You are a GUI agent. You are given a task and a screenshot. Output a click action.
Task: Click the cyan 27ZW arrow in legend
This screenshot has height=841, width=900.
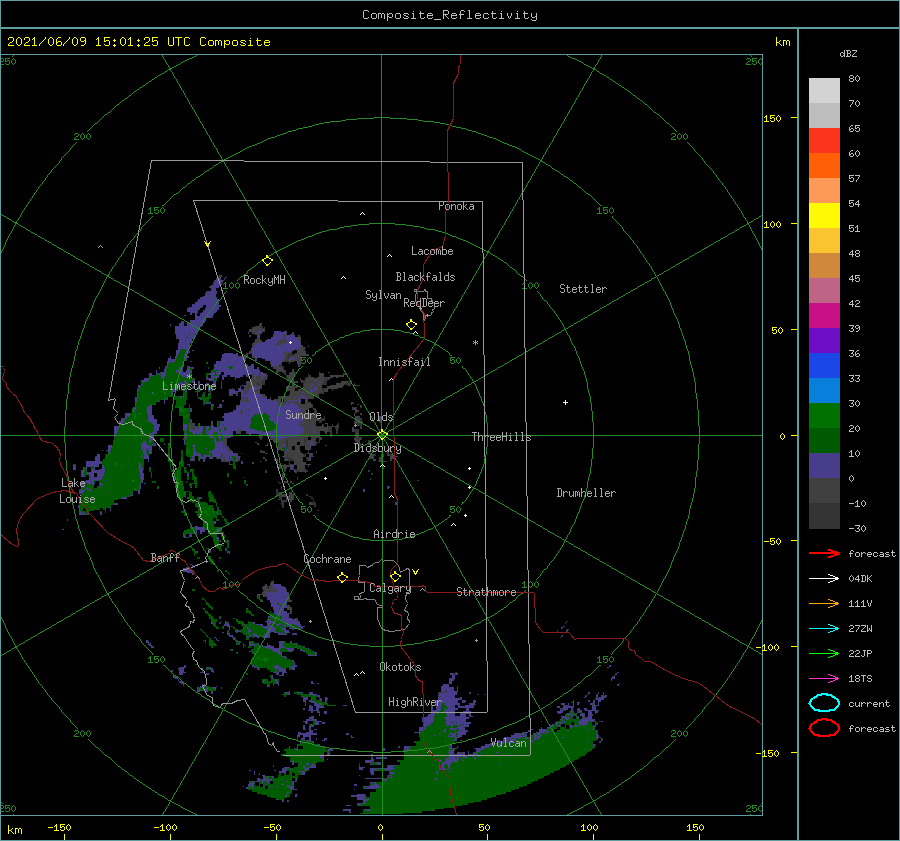pyautogui.click(x=824, y=629)
